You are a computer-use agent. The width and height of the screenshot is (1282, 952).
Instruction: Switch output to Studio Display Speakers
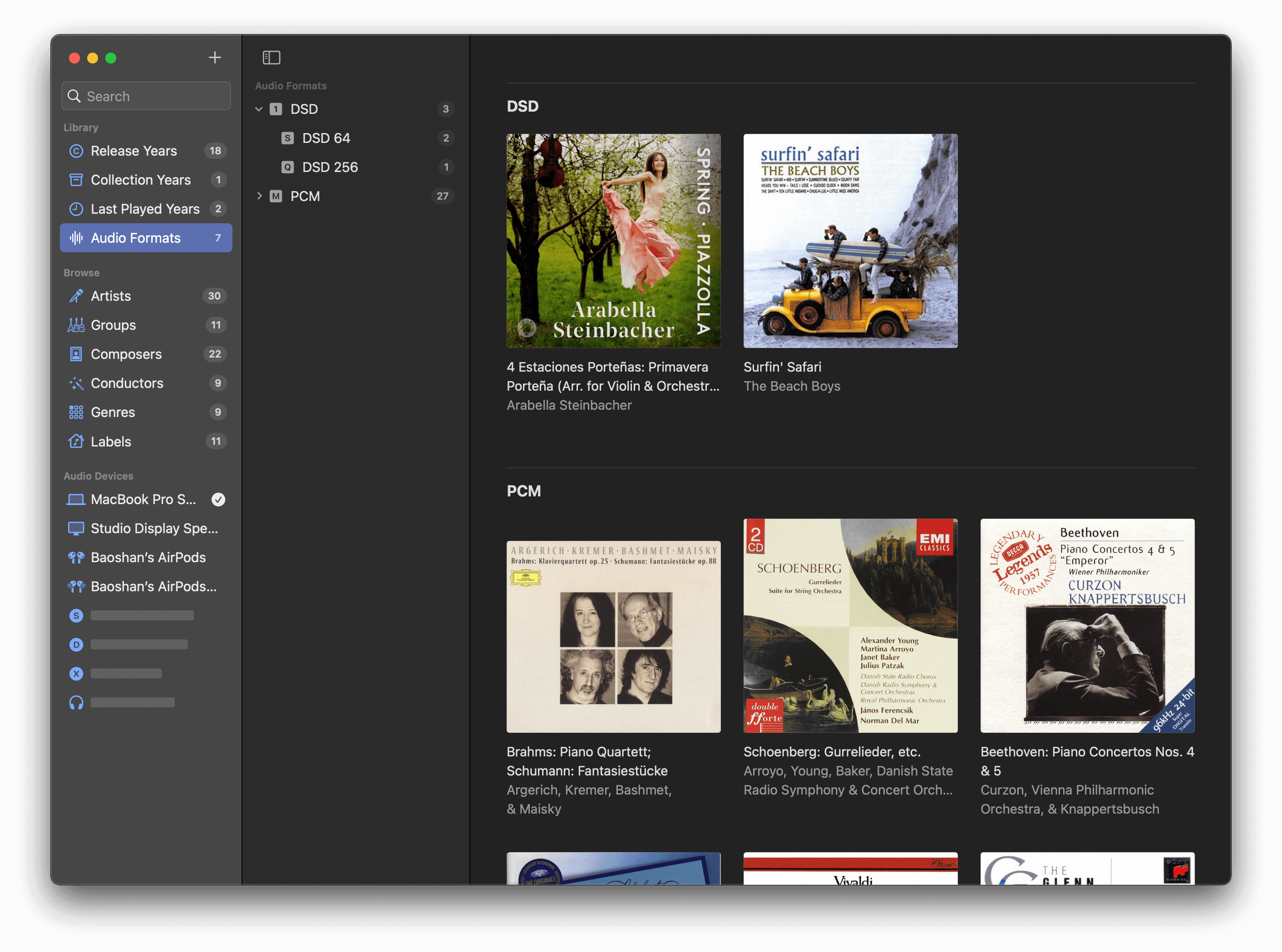click(x=154, y=529)
